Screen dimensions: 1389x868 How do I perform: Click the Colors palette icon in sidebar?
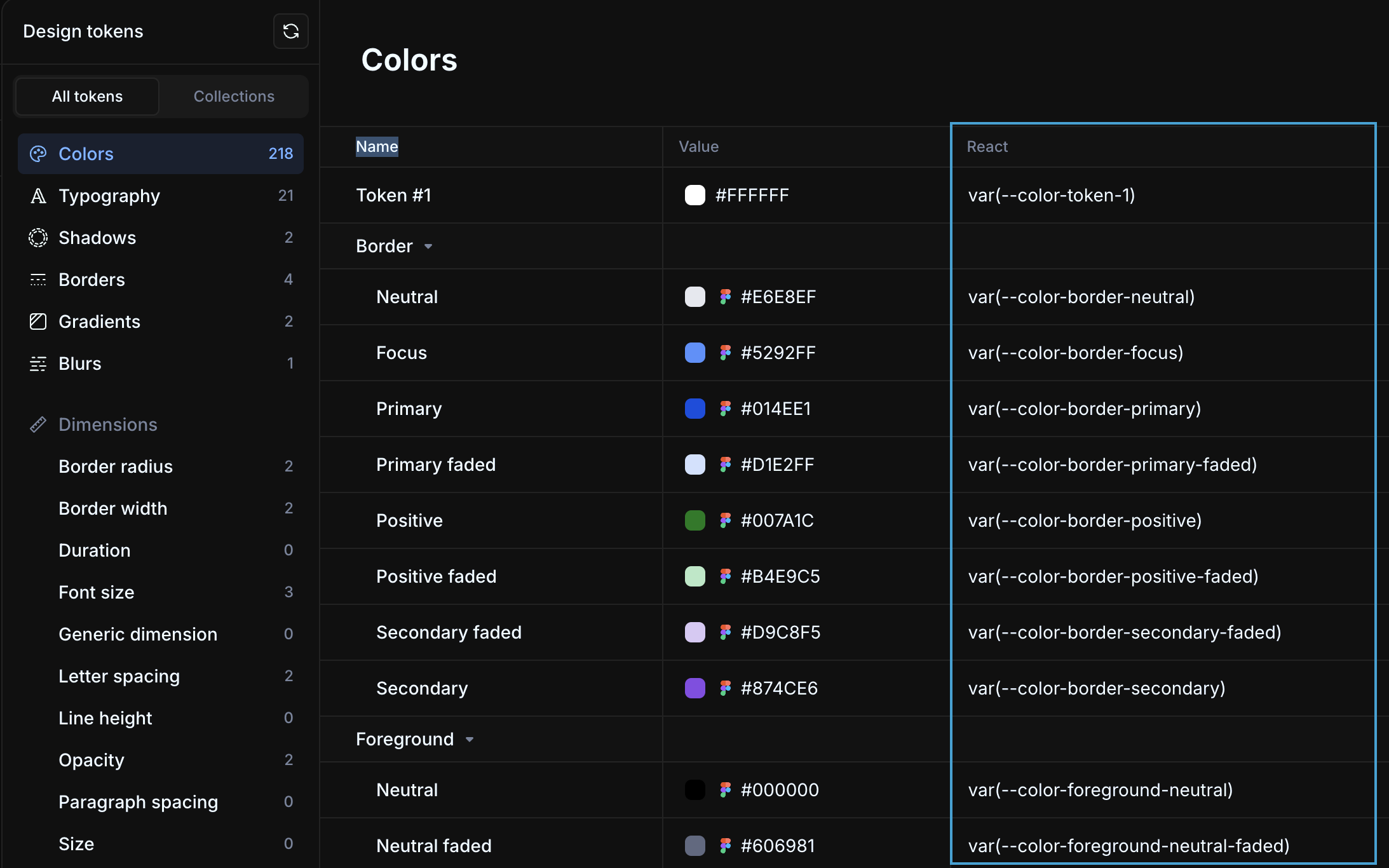point(38,154)
